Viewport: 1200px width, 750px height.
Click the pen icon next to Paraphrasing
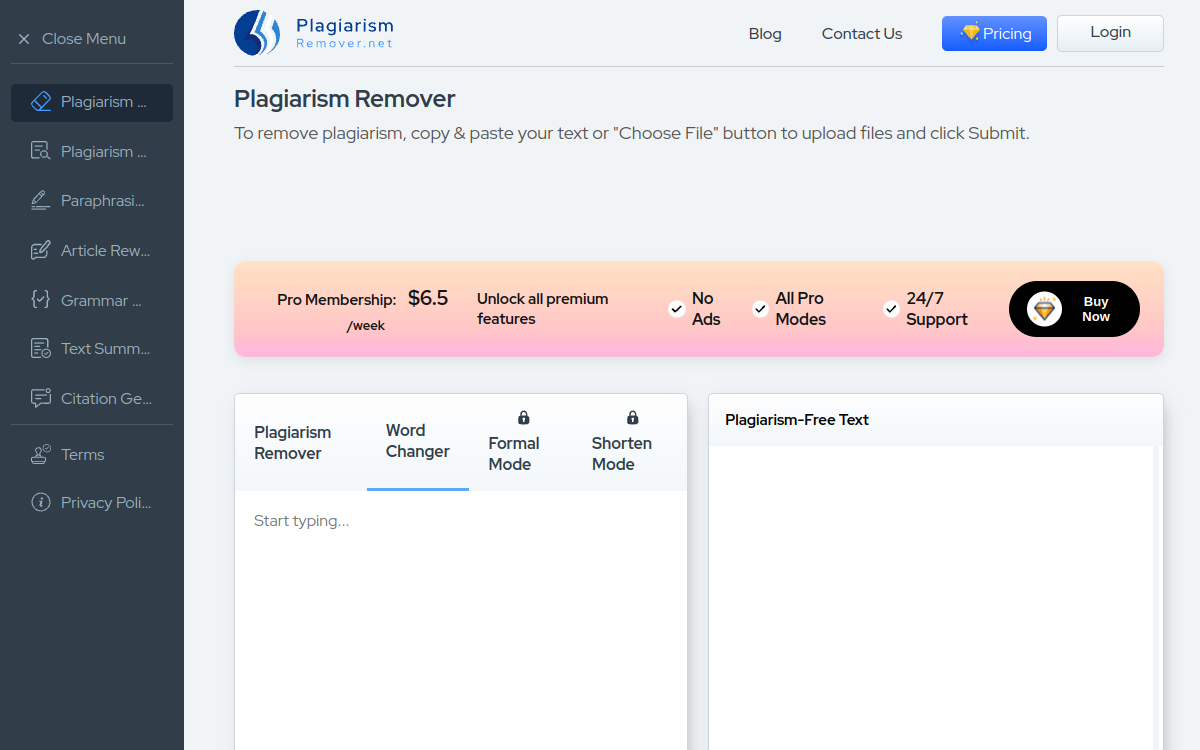coord(41,200)
